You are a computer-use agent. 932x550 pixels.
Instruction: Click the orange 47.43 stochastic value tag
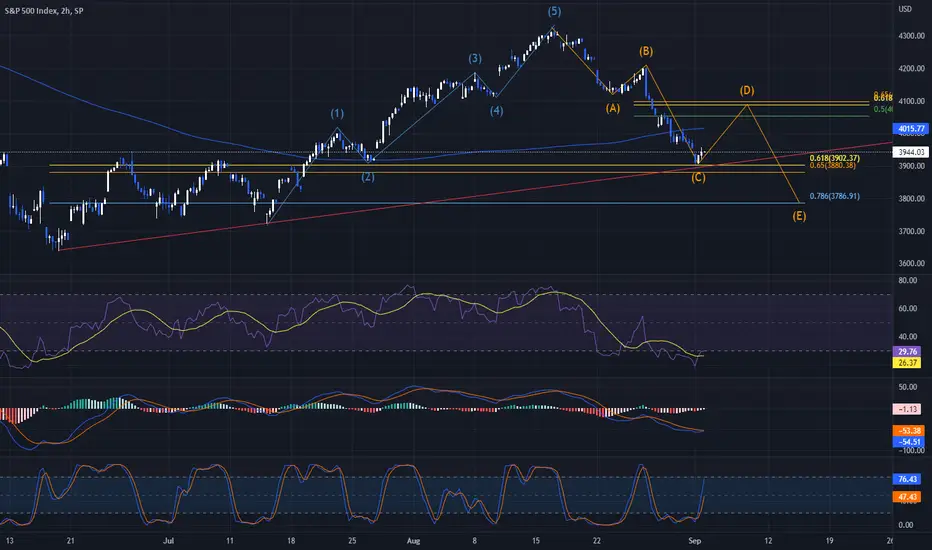[907, 496]
